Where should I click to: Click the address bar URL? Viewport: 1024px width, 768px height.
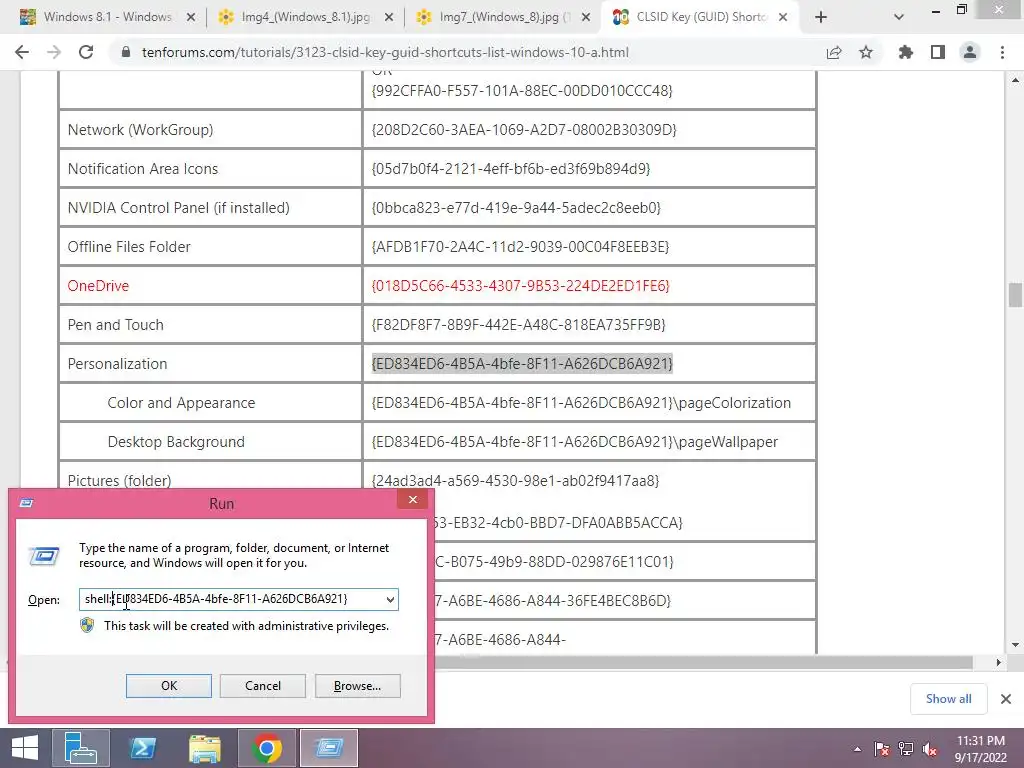coord(385,52)
